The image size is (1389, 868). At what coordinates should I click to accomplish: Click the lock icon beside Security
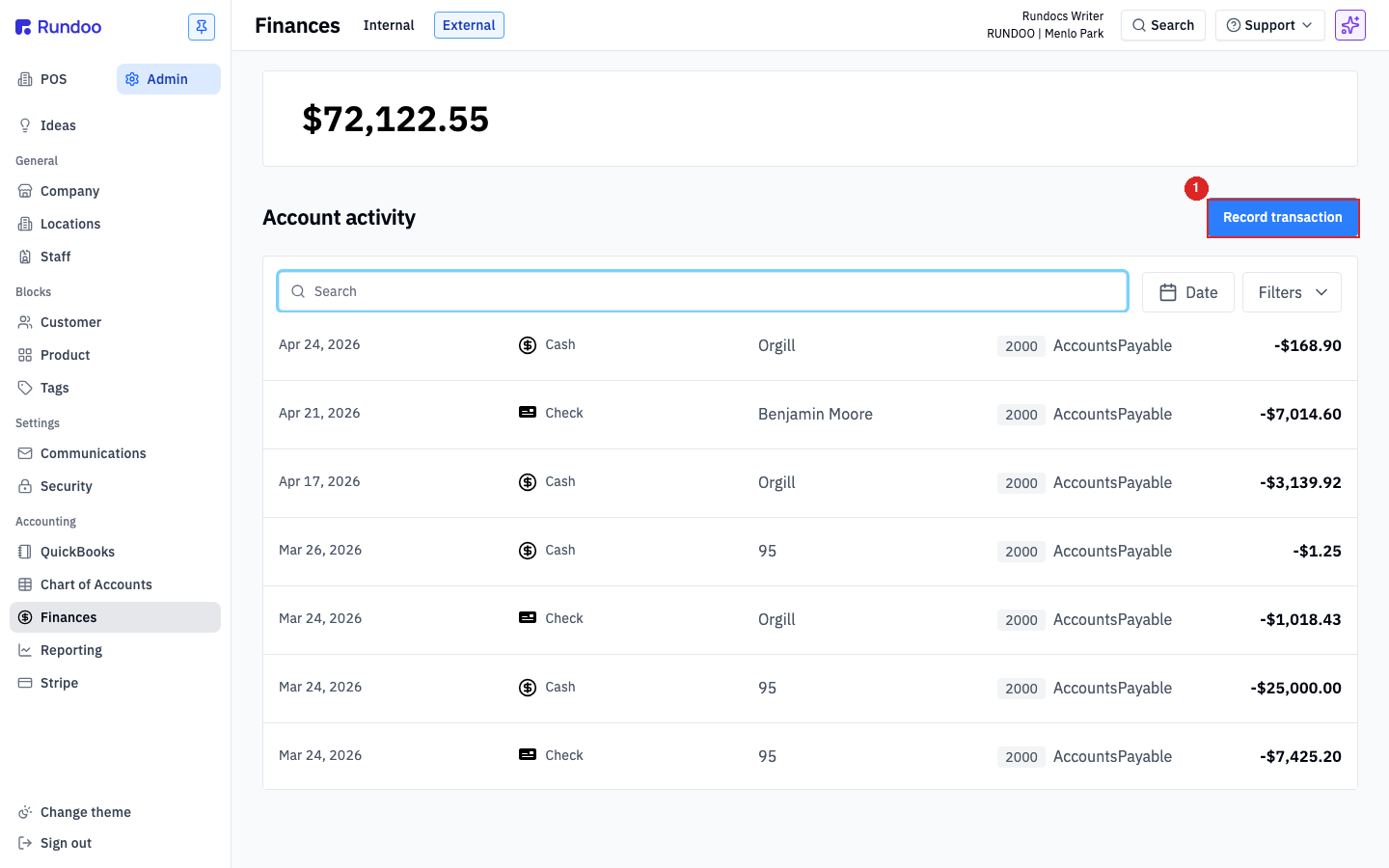tap(25, 486)
